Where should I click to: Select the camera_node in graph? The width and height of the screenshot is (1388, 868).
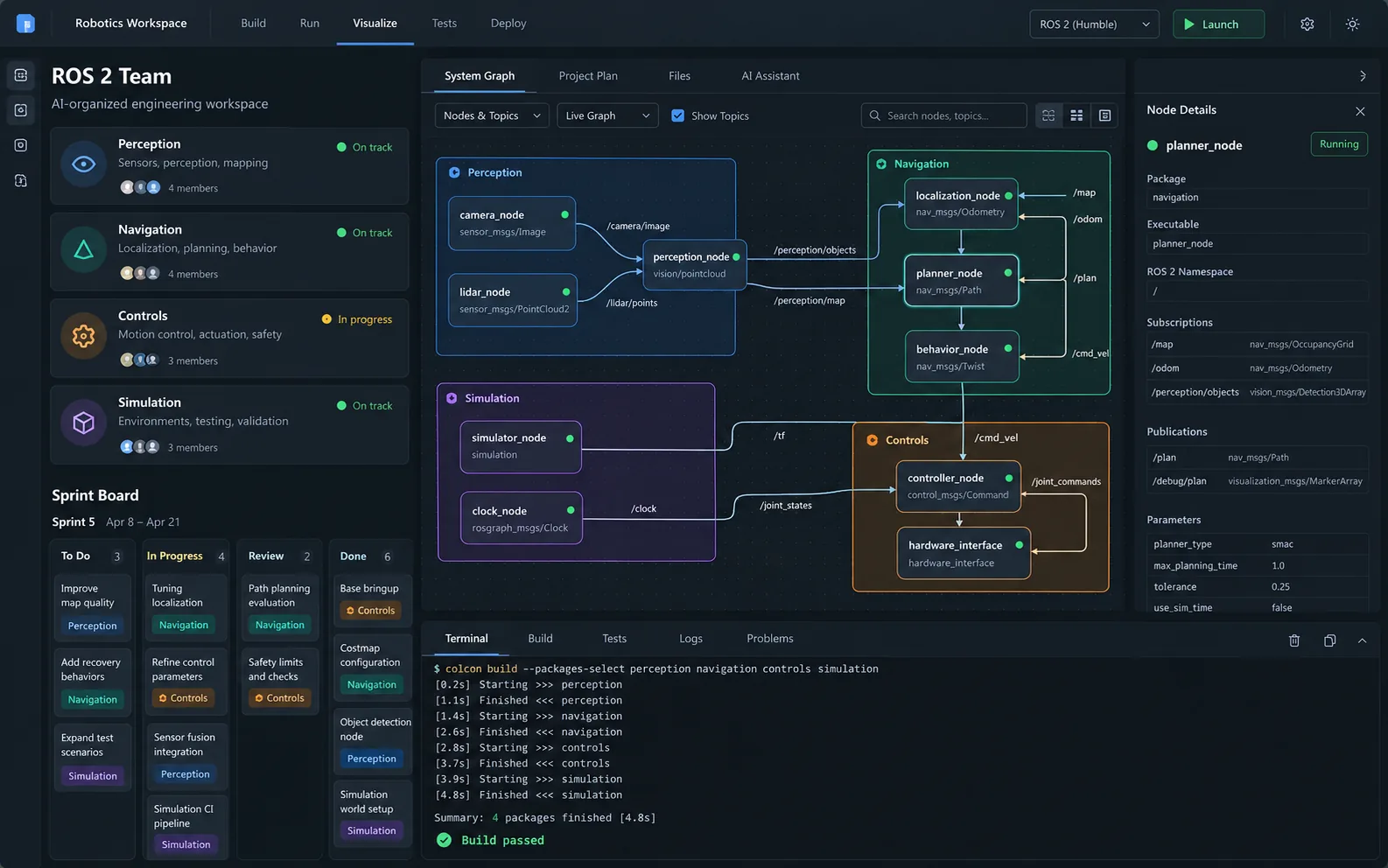(512, 223)
